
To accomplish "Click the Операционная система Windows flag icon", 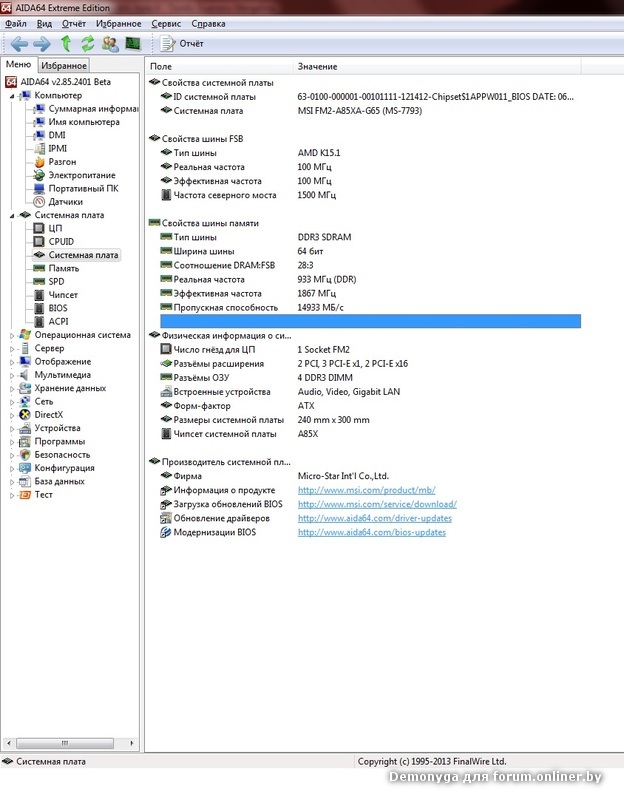I will tap(25, 335).
